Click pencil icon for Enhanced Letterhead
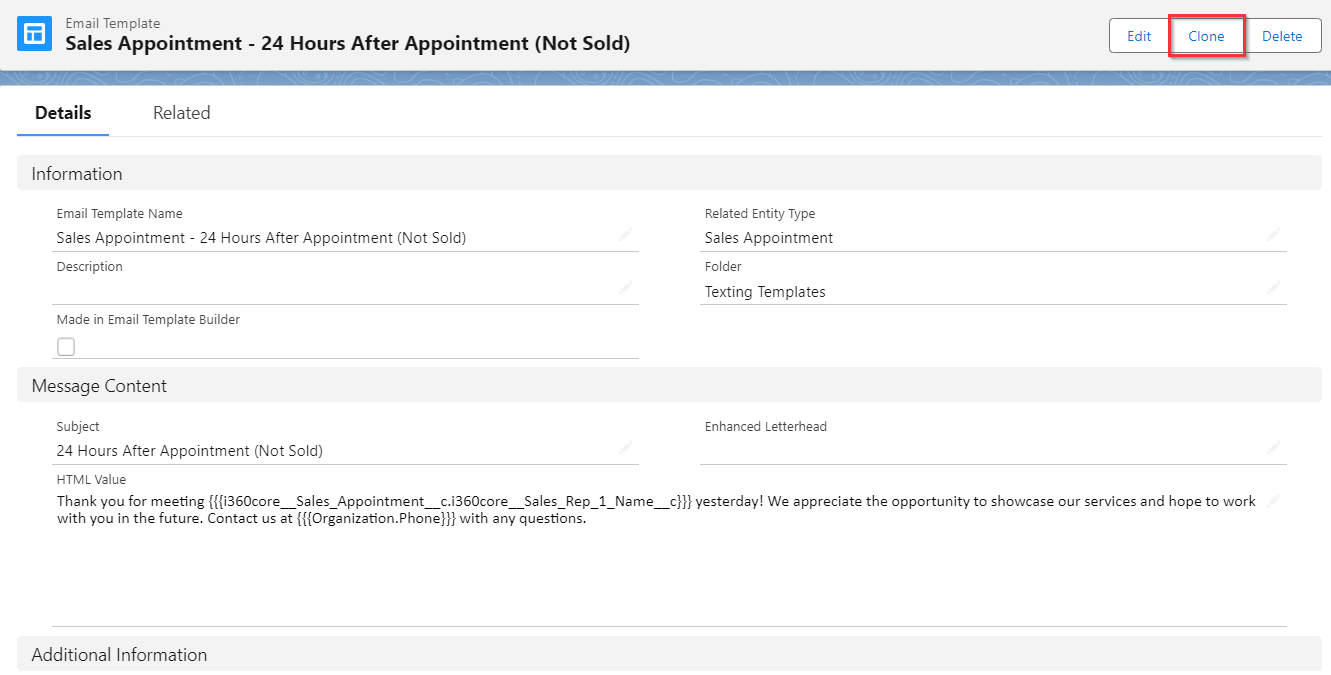 [x=1273, y=448]
